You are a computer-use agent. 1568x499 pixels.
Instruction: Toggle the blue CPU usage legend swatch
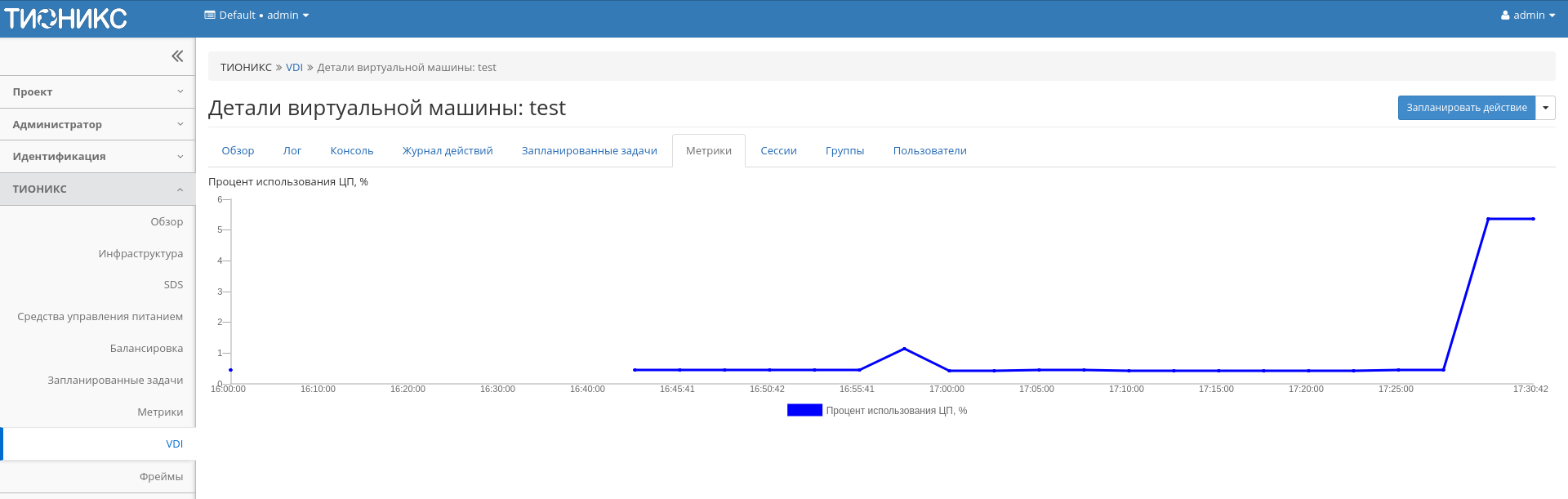[x=804, y=411]
